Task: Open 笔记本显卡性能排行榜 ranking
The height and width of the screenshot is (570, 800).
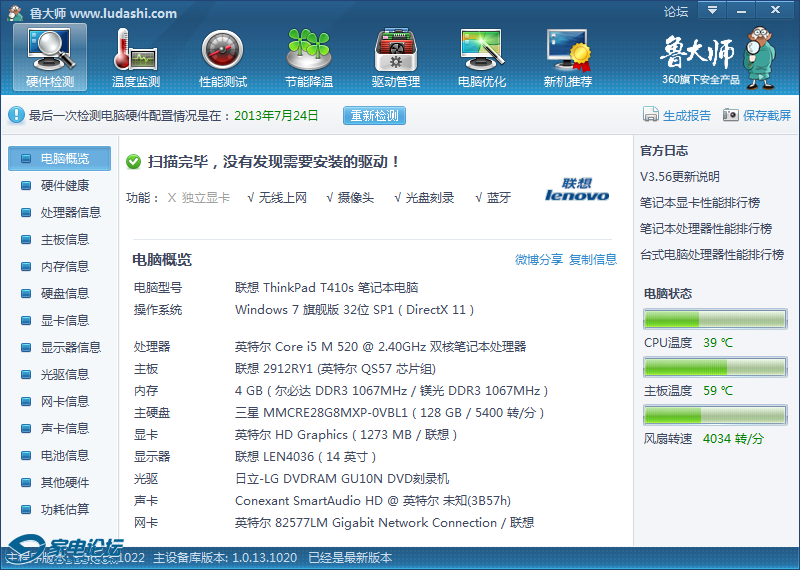Action: tap(700, 203)
